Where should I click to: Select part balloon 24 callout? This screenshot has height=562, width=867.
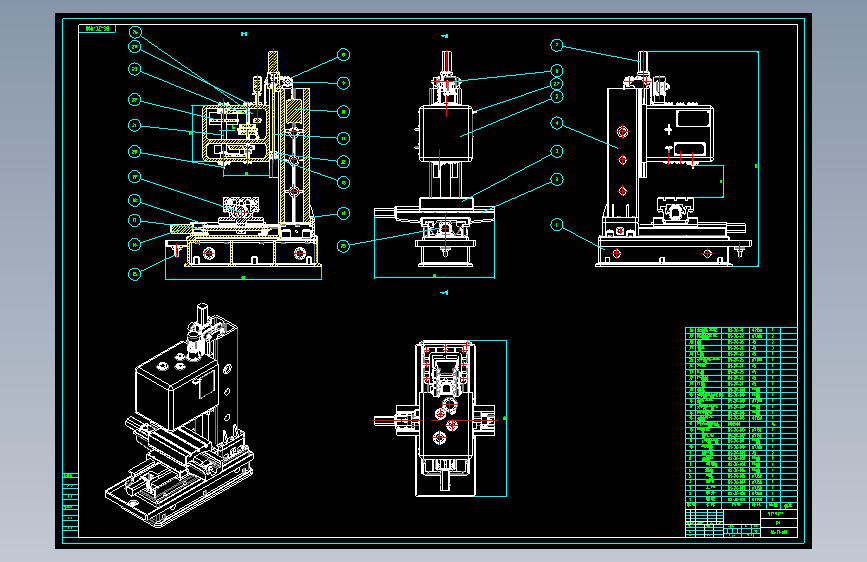134,46
